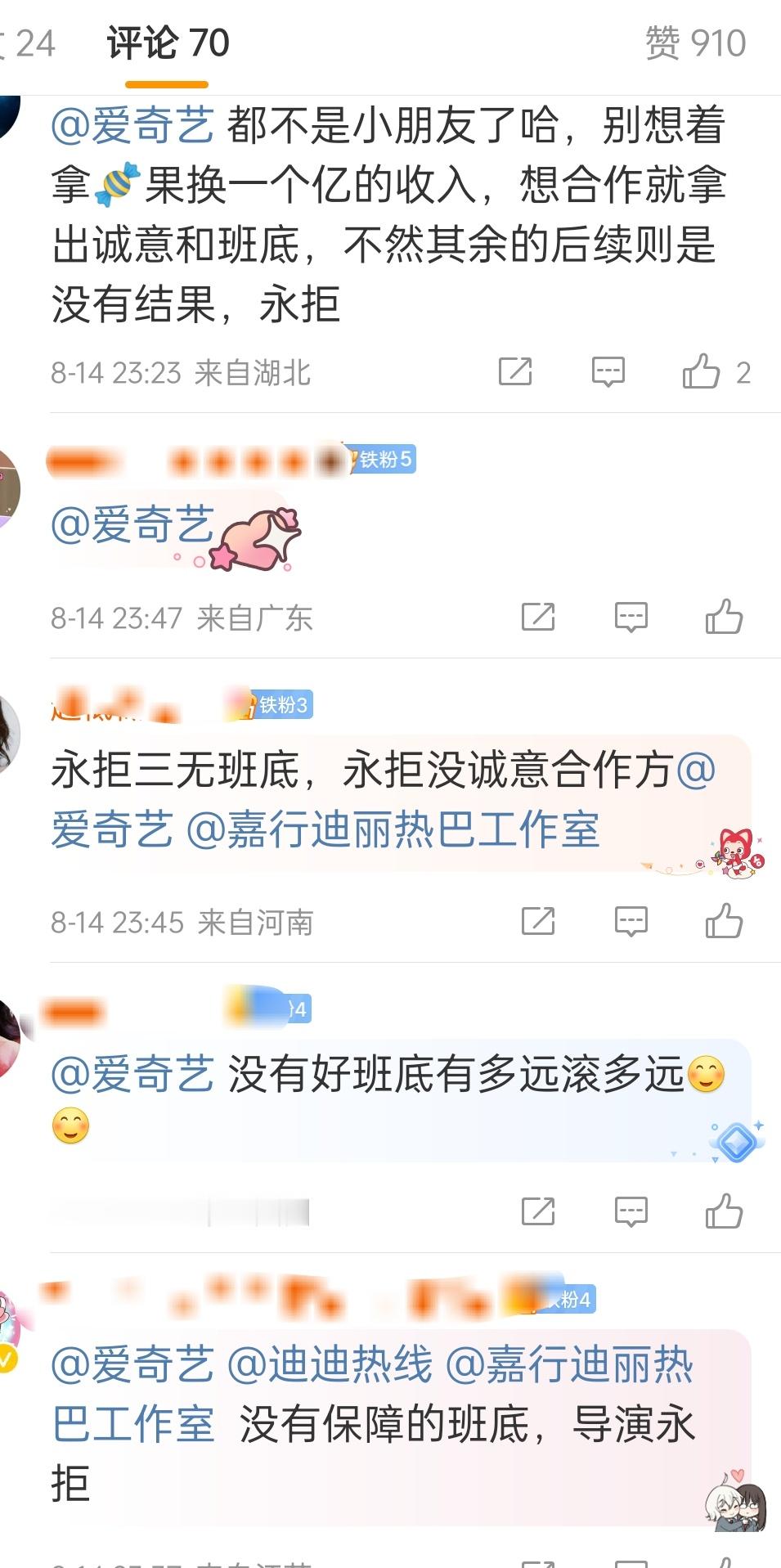Reply to the comment from 广东
The image size is (781, 1568).
[x=631, y=617]
